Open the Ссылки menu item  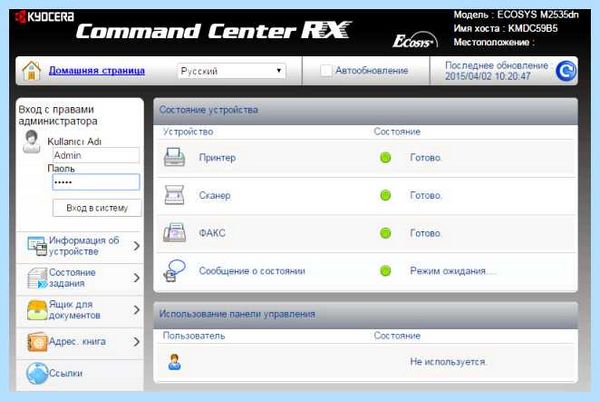point(80,373)
